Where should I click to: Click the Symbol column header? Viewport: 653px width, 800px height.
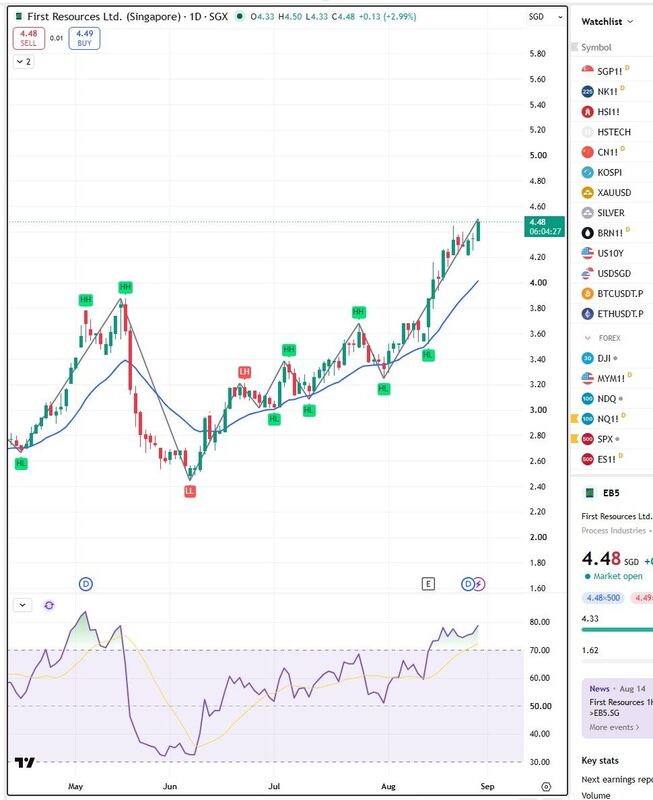[596, 47]
